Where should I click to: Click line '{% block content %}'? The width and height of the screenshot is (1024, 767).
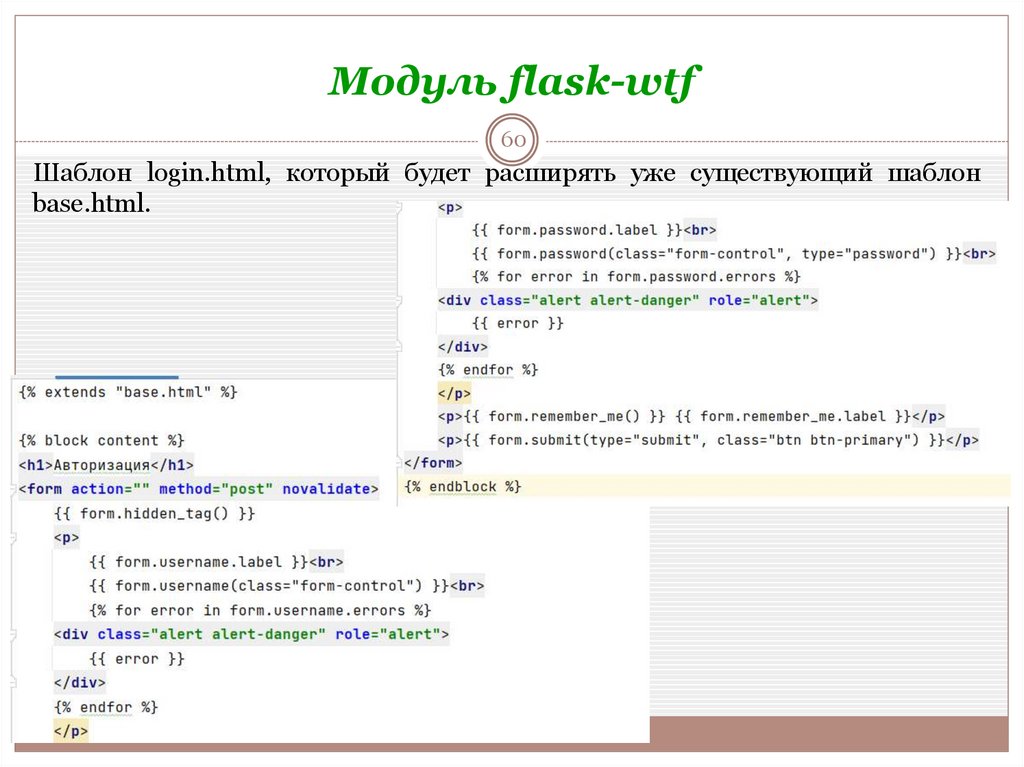(102, 440)
